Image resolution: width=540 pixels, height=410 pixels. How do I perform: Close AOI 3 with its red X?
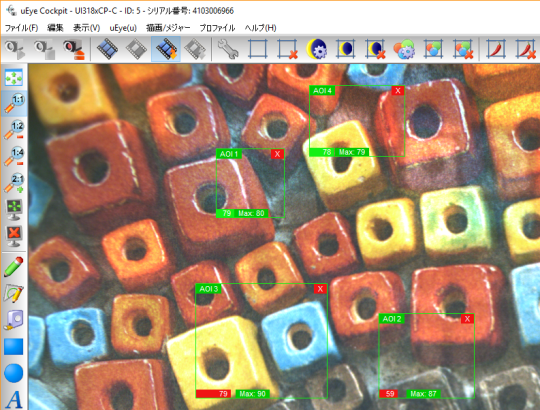tap(320, 289)
